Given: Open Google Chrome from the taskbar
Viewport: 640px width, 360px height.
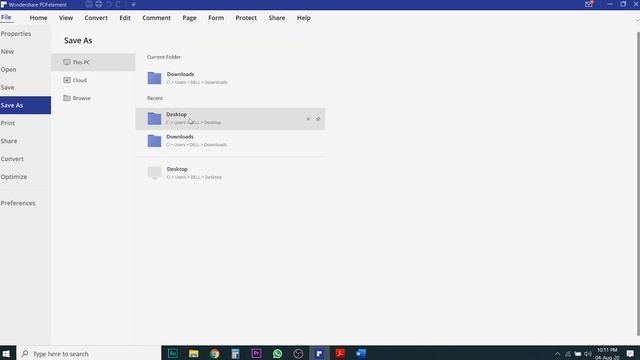Looking at the screenshot, I should click(214, 353).
